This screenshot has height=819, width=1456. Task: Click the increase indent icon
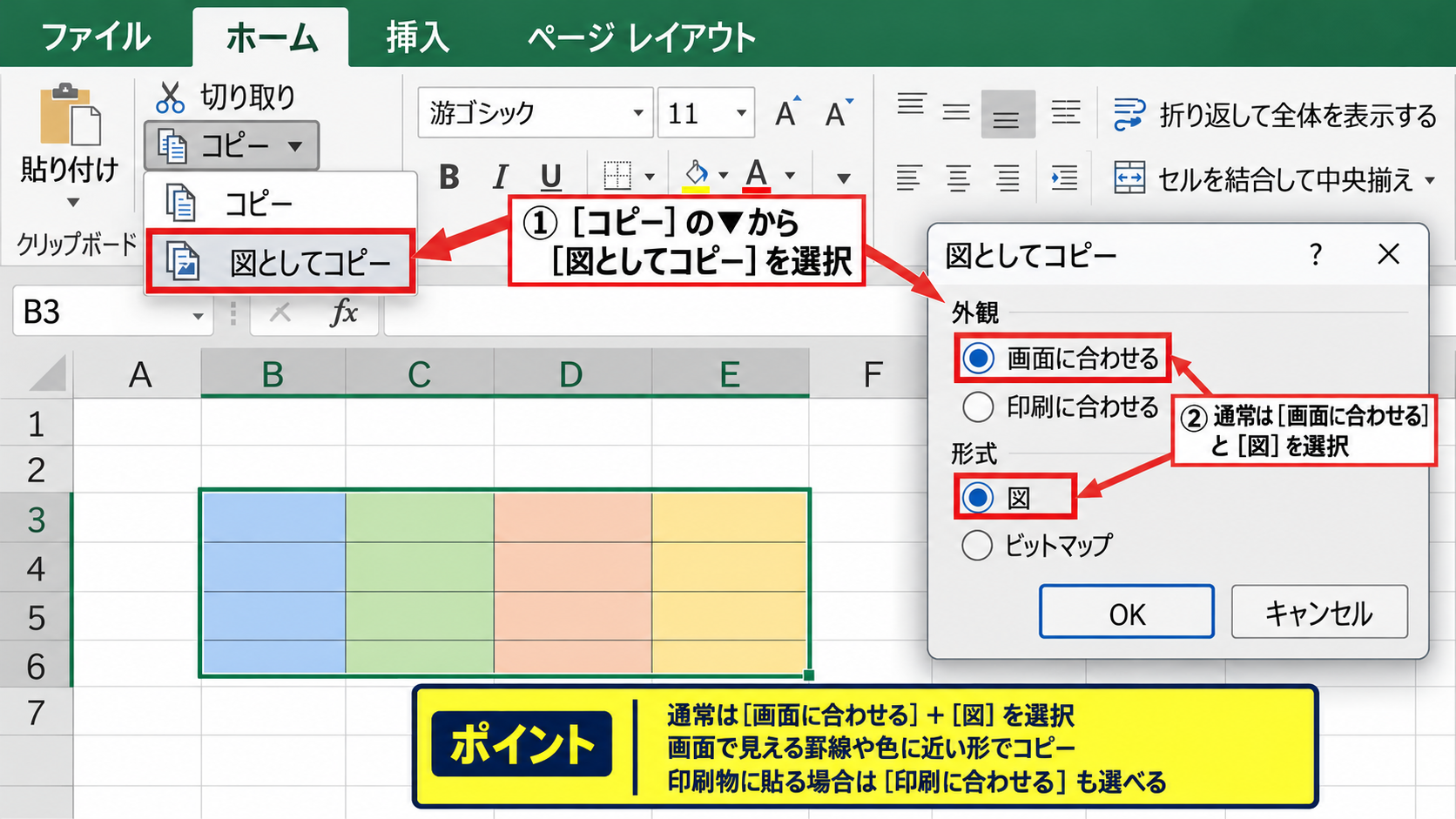pyautogui.click(x=1064, y=178)
